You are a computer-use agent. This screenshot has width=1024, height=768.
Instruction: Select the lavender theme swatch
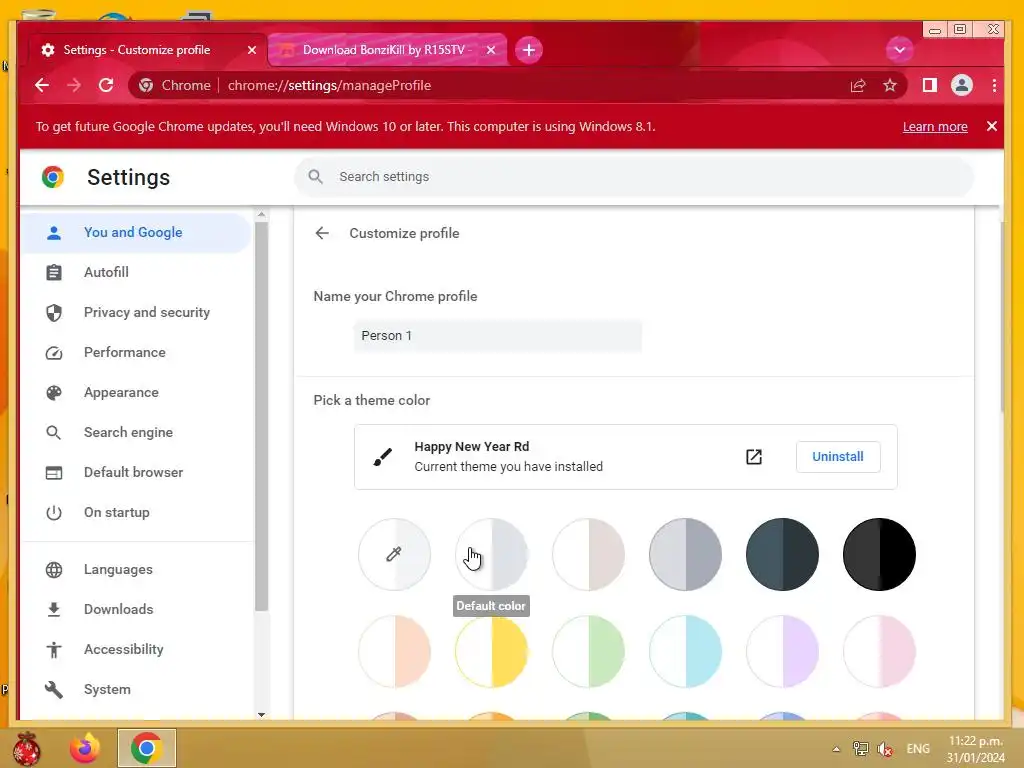click(x=782, y=651)
